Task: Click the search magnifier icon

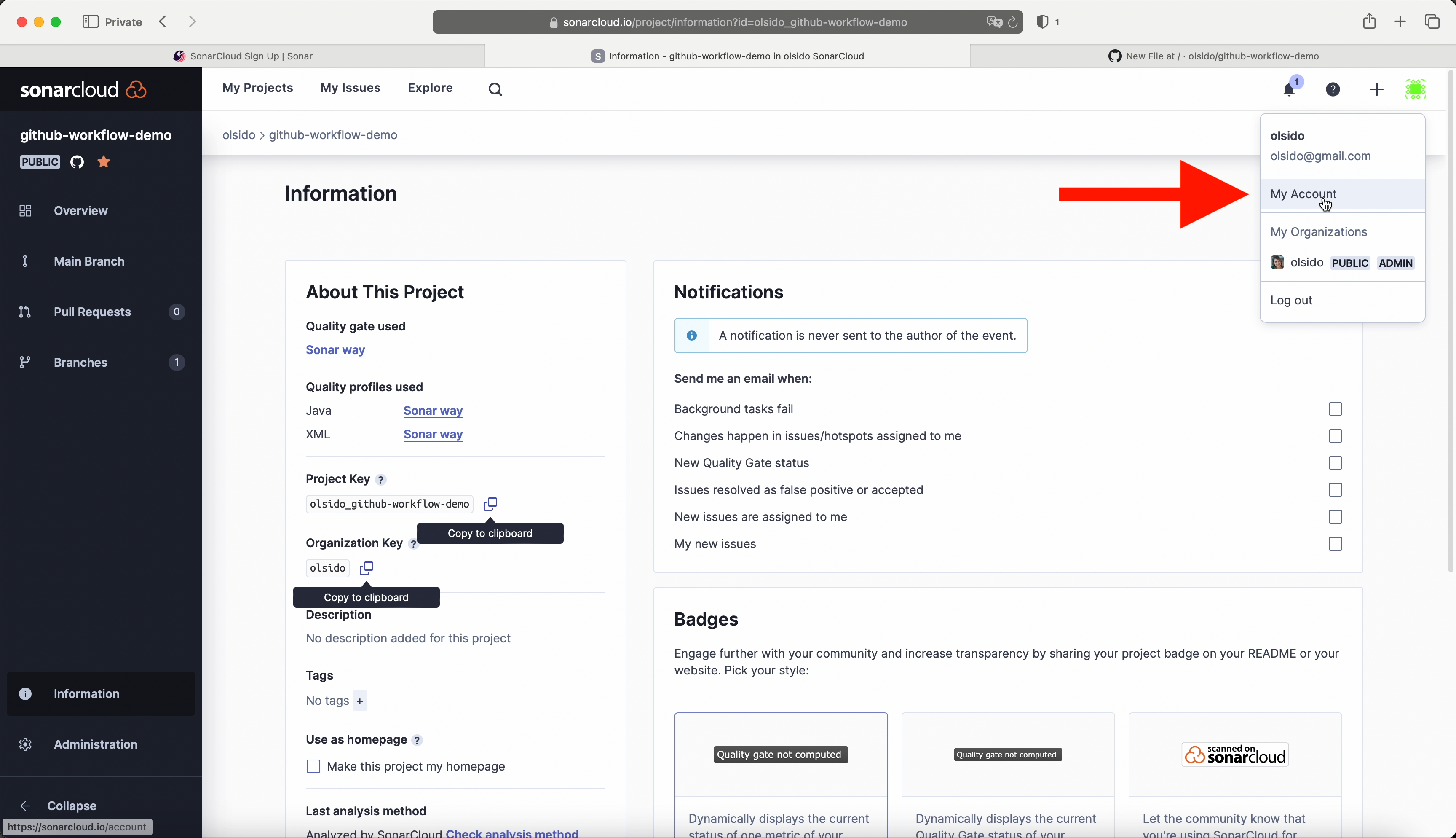Action: (x=495, y=89)
